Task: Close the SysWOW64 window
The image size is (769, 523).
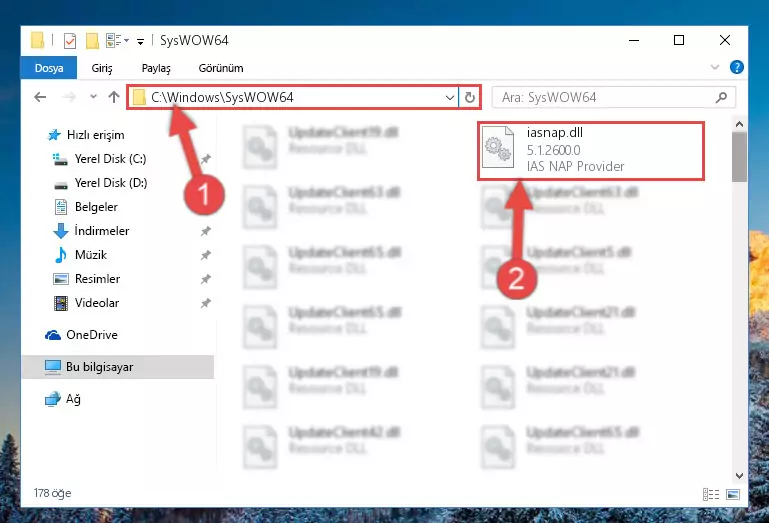Action: [x=725, y=40]
